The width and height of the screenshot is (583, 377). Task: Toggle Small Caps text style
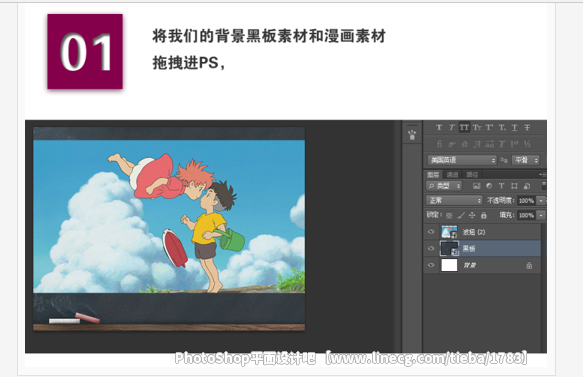point(477,128)
